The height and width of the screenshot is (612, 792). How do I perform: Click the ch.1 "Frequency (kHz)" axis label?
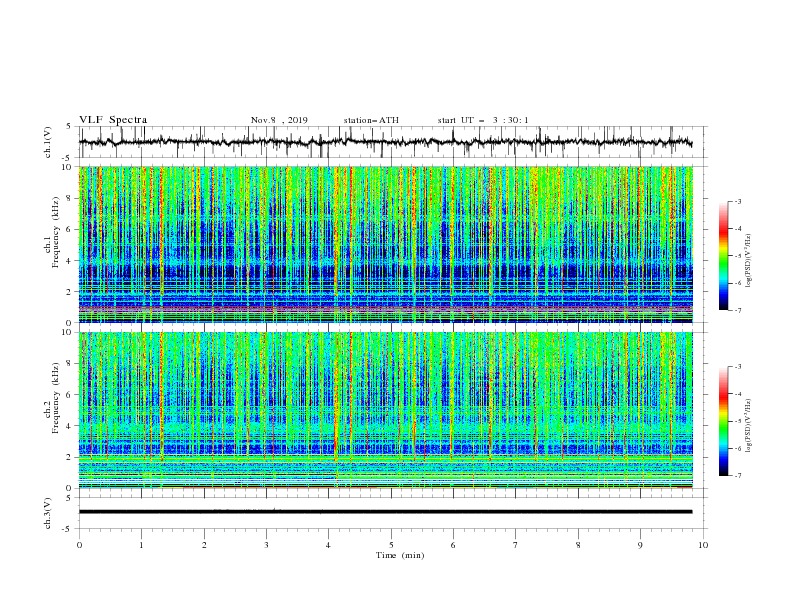coord(56,230)
